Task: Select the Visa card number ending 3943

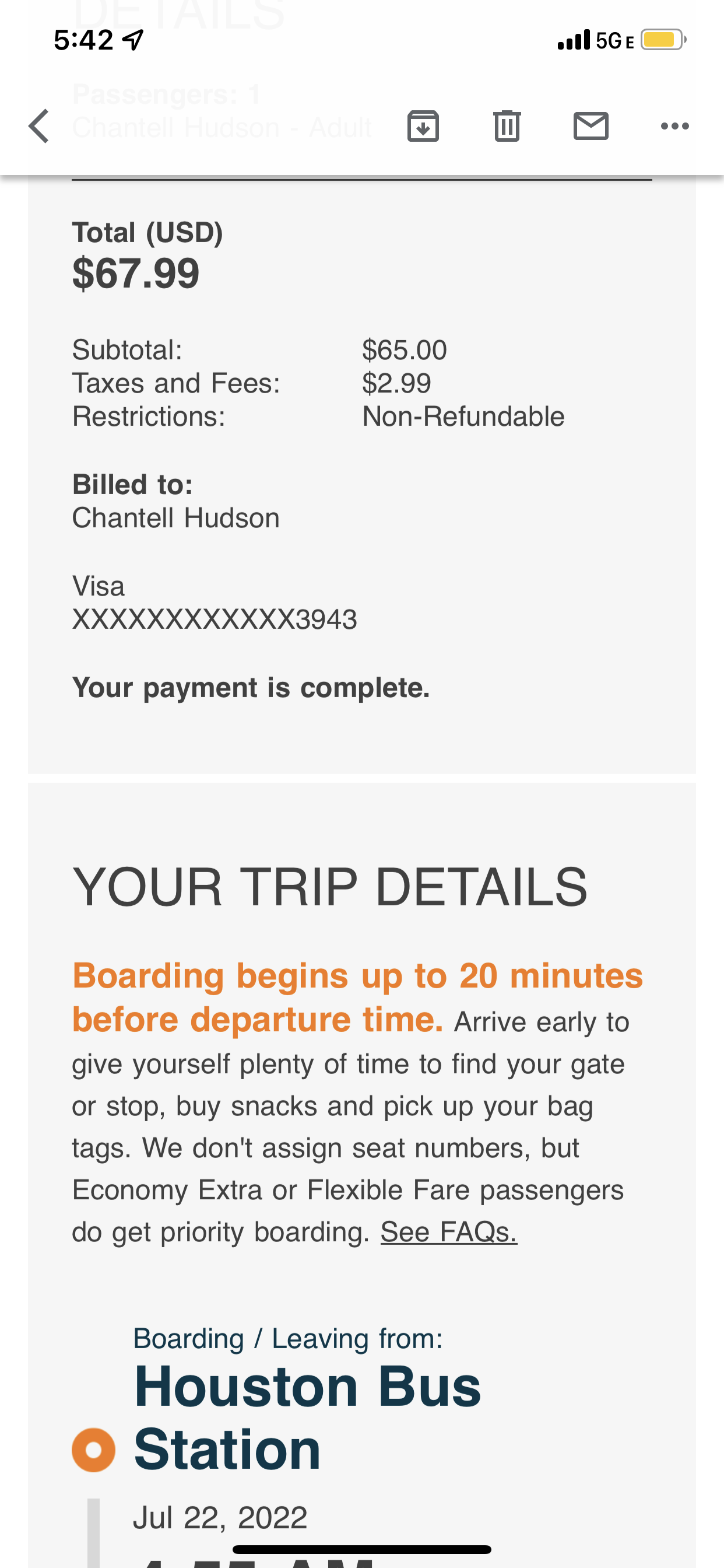Action: click(214, 619)
